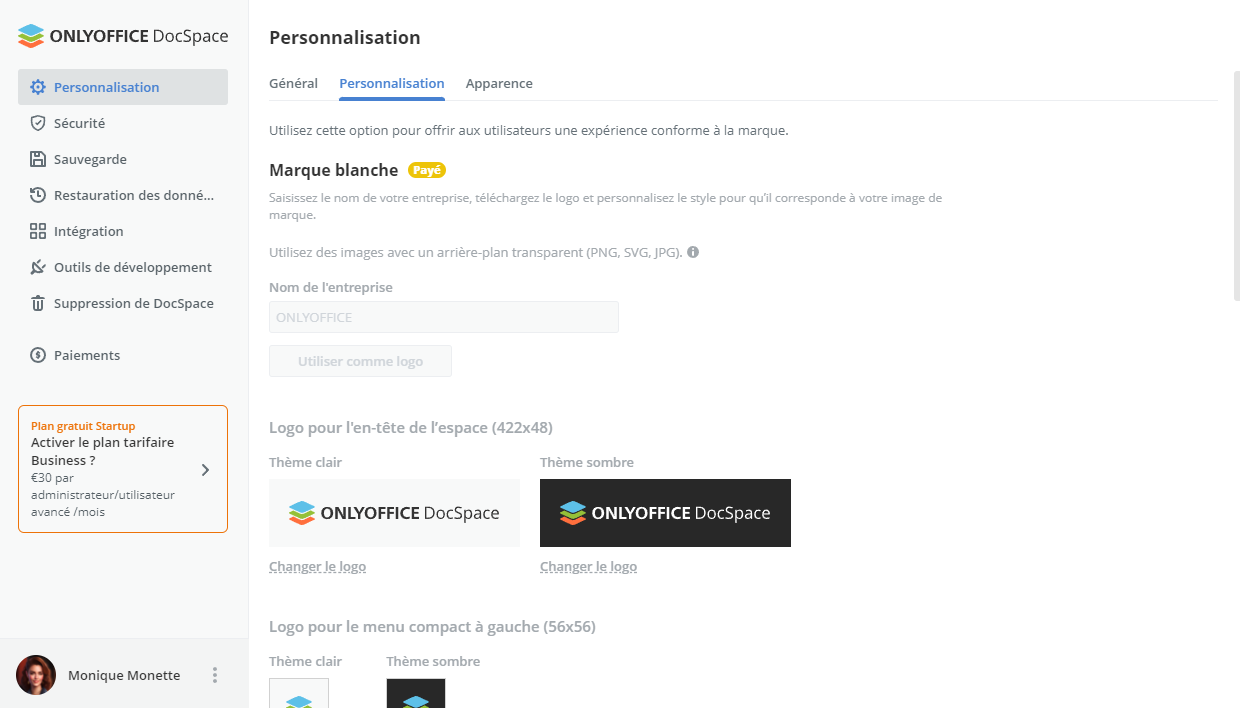Open Paiements via the coin icon
1240x708 pixels.
38,355
